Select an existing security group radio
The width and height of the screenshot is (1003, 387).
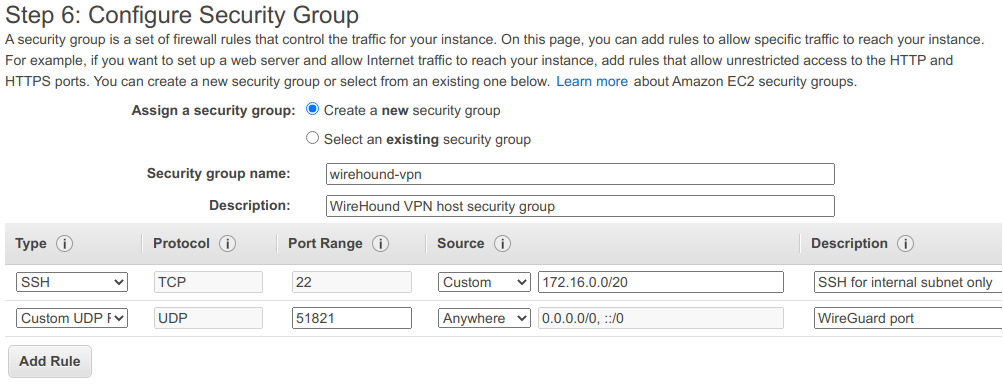pos(312,138)
